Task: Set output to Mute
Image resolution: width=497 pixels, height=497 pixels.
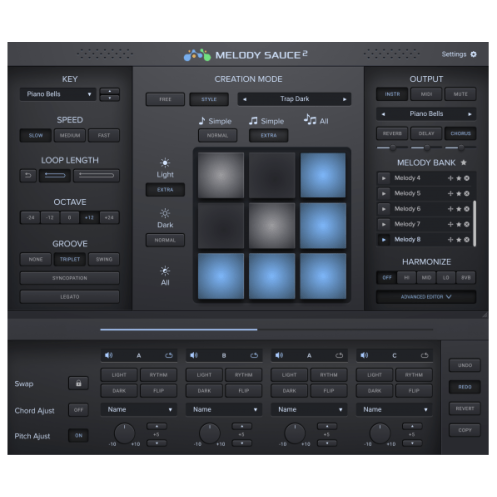Action: click(460, 94)
